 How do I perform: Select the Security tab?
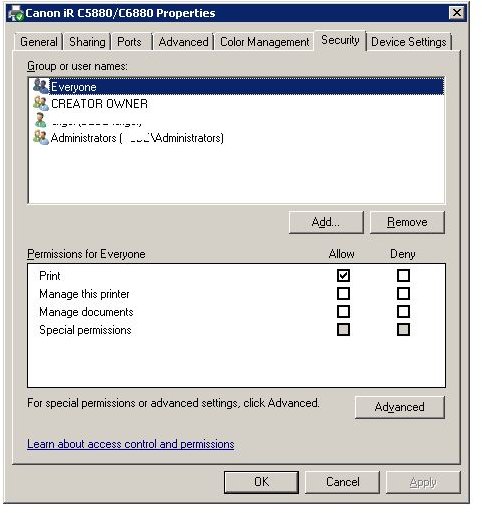coord(340,40)
